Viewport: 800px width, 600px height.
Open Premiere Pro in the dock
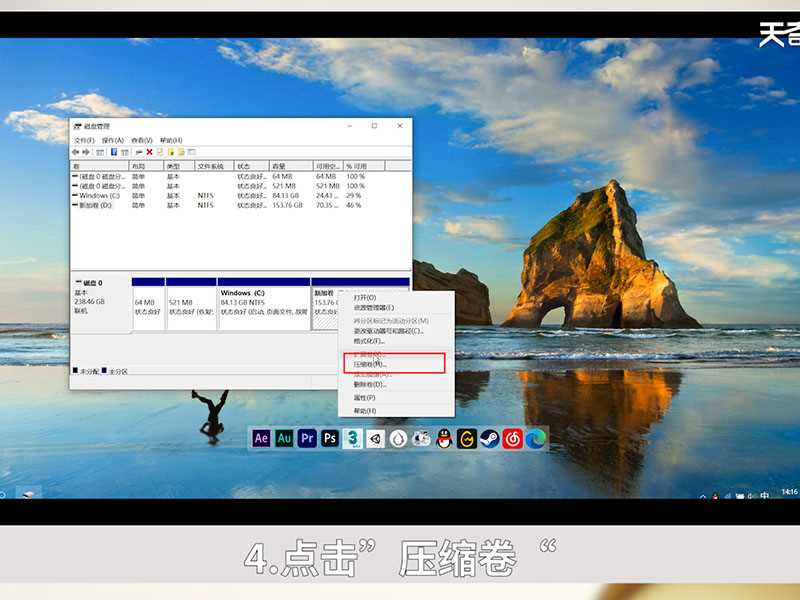307,438
